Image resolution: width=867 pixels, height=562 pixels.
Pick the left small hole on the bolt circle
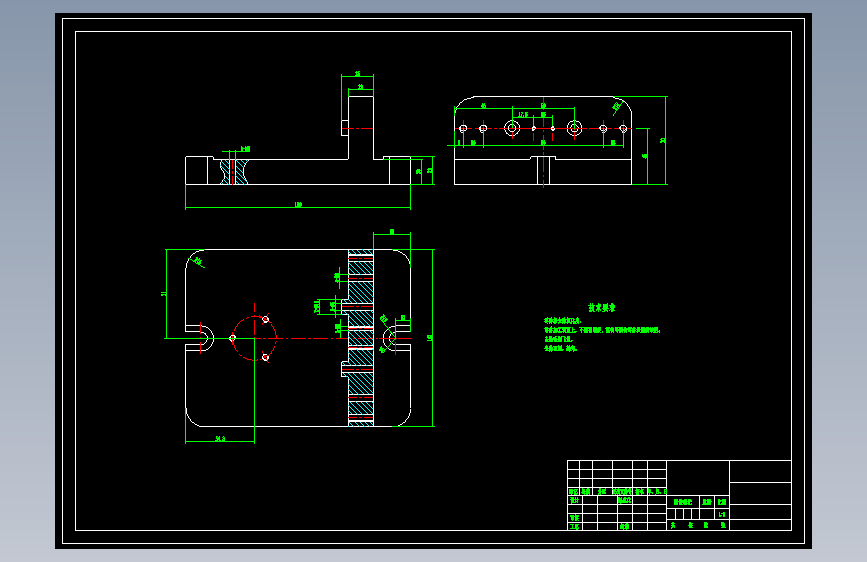point(232,338)
